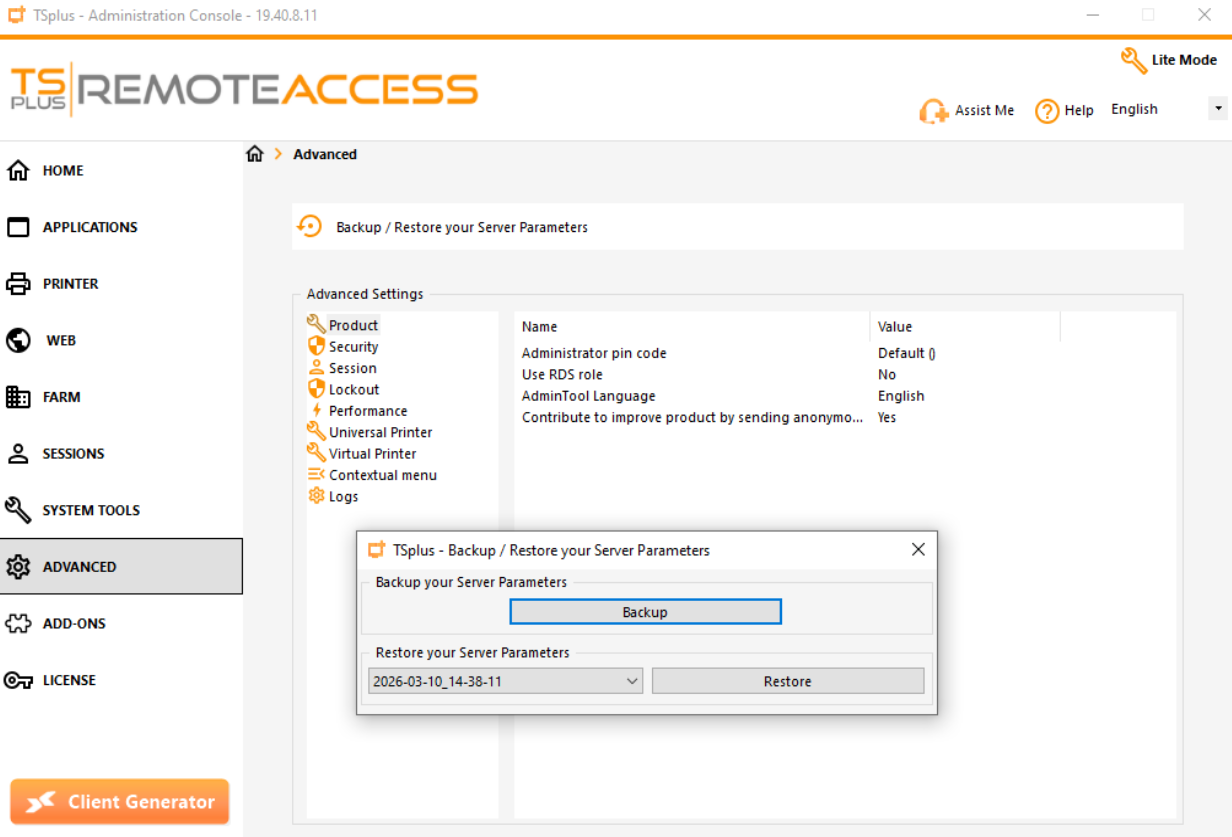Click the Printer icon in sidebar

click(18, 284)
